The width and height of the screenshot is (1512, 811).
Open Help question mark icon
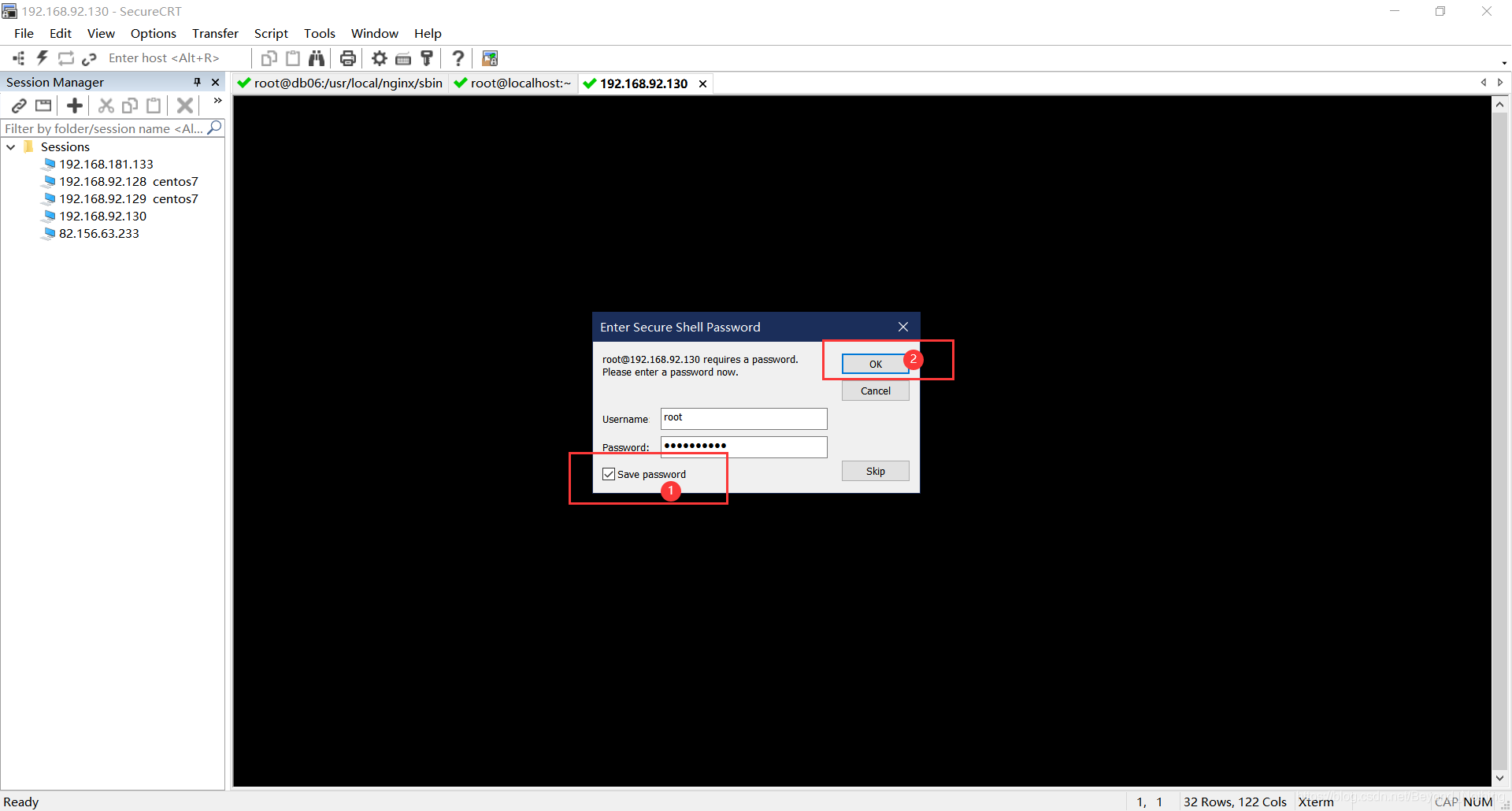pyautogui.click(x=458, y=58)
